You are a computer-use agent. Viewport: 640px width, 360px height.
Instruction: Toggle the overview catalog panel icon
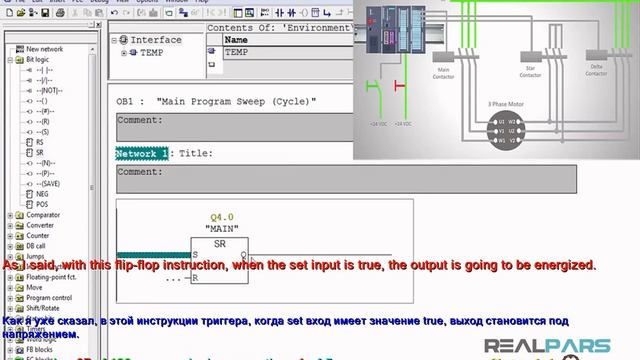click(238, 13)
